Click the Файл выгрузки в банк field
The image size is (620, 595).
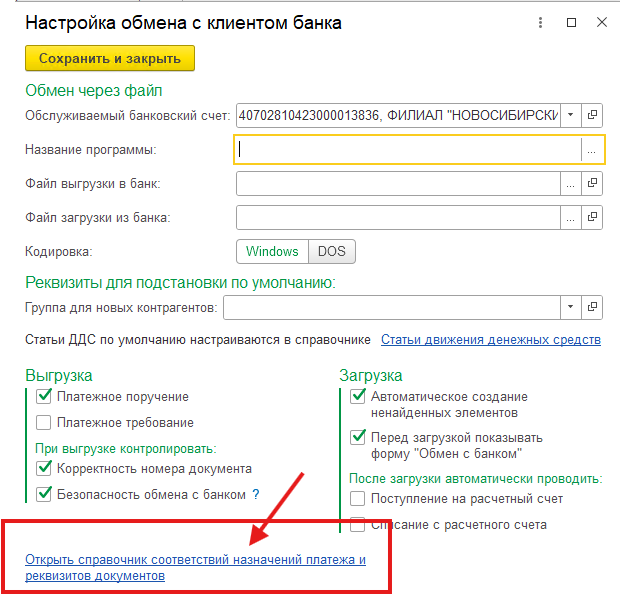(398, 183)
